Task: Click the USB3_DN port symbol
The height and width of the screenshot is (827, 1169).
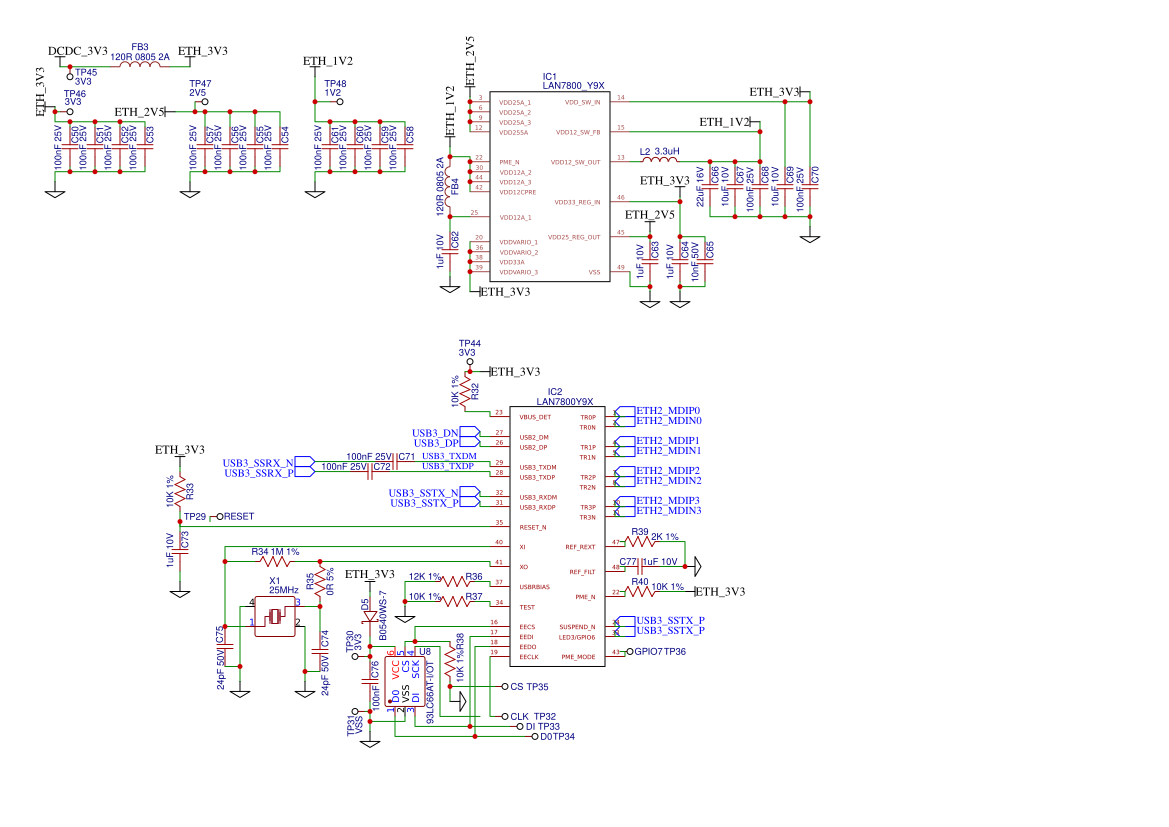Action: (x=470, y=433)
